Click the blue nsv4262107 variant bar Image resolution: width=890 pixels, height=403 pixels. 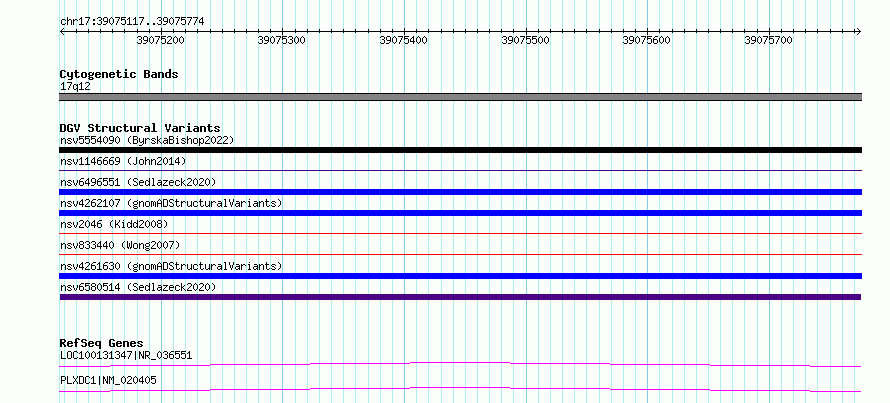(x=461, y=213)
